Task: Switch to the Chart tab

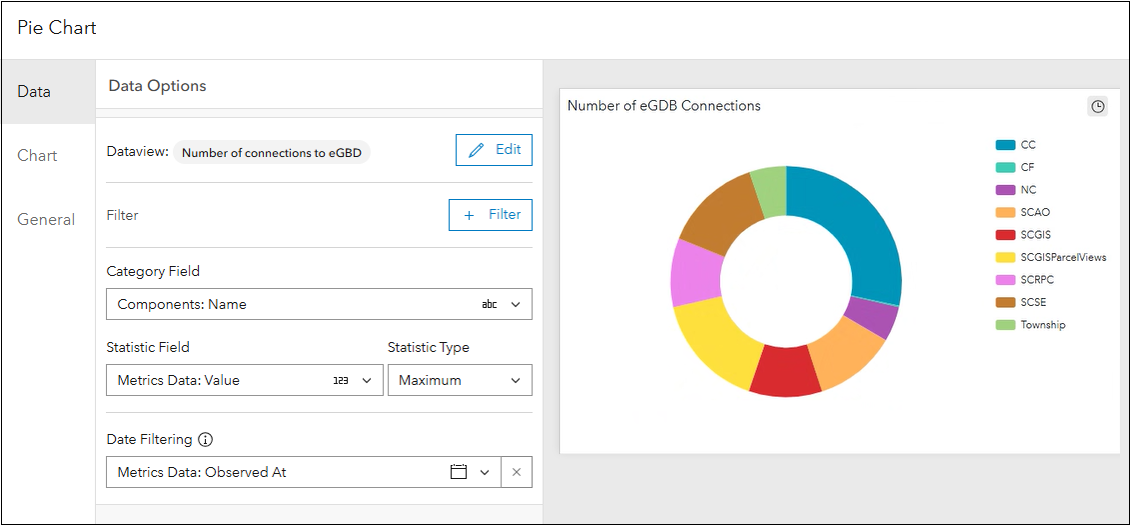Action: [x=37, y=156]
